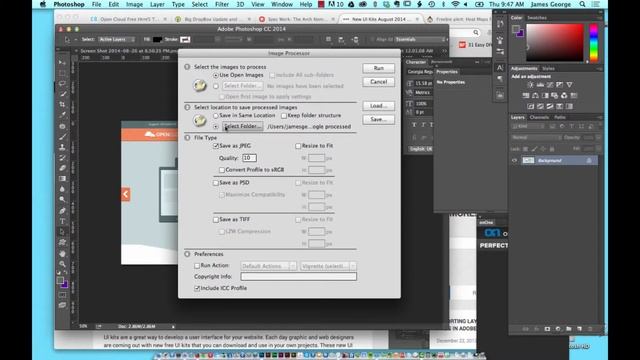Viewport: 640px width, 360px height.
Task: Add a Brightness/Contrast adjustment
Action: tap(530, 85)
